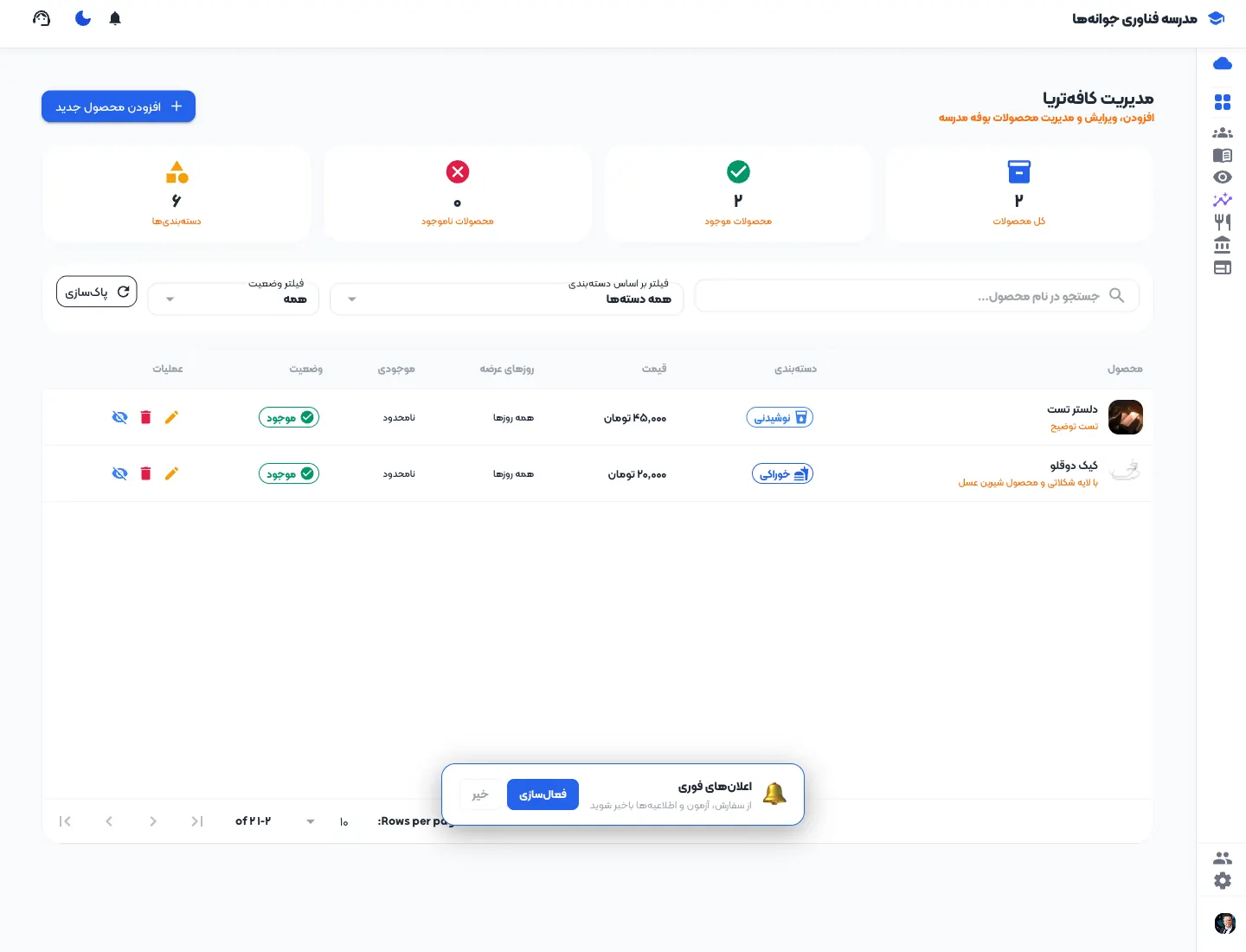1246x952 pixels.
Task: Click the user avatar in sidebar
Action: (1224, 923)
